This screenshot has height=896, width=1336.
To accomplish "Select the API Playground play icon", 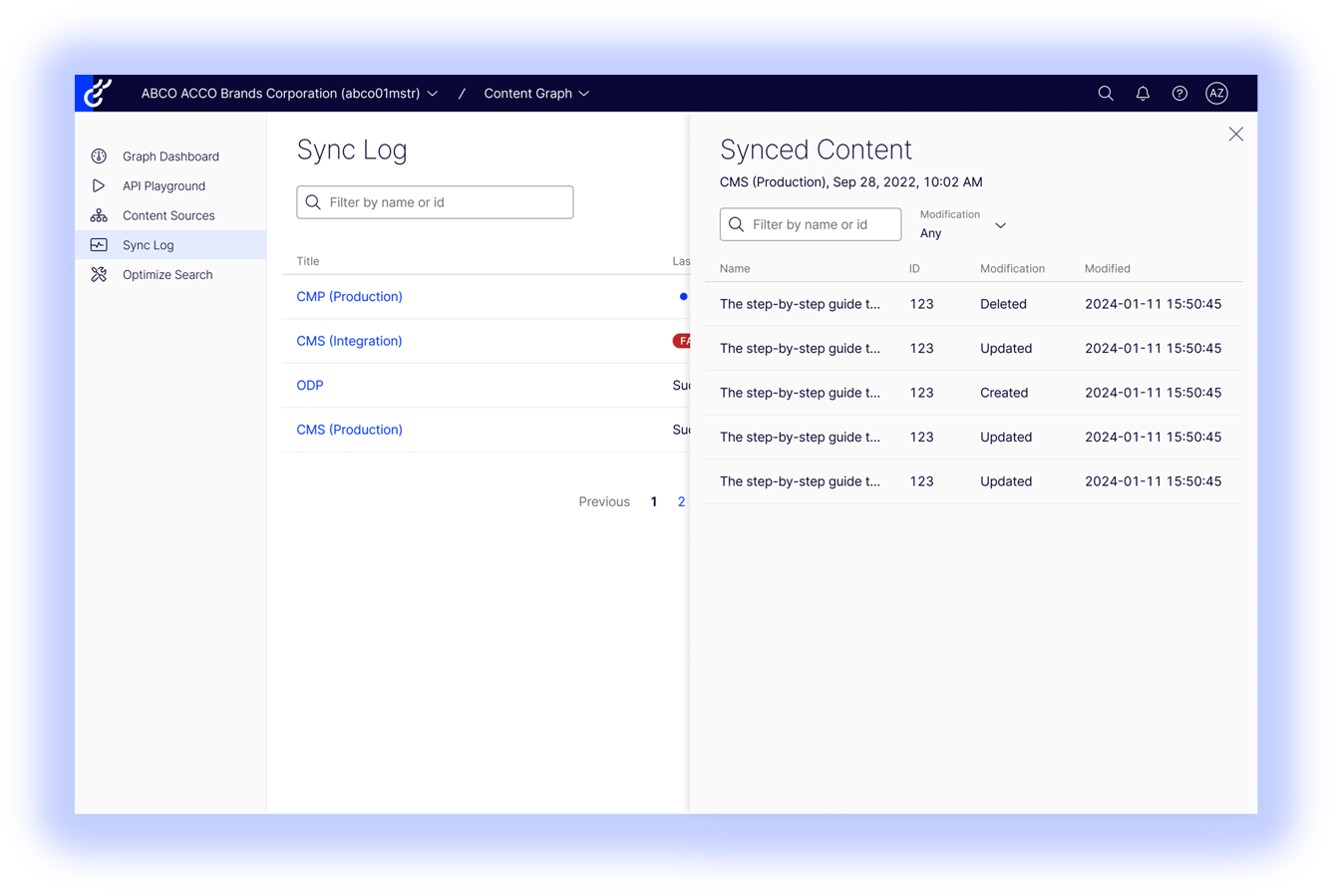I will pos(98,185).
